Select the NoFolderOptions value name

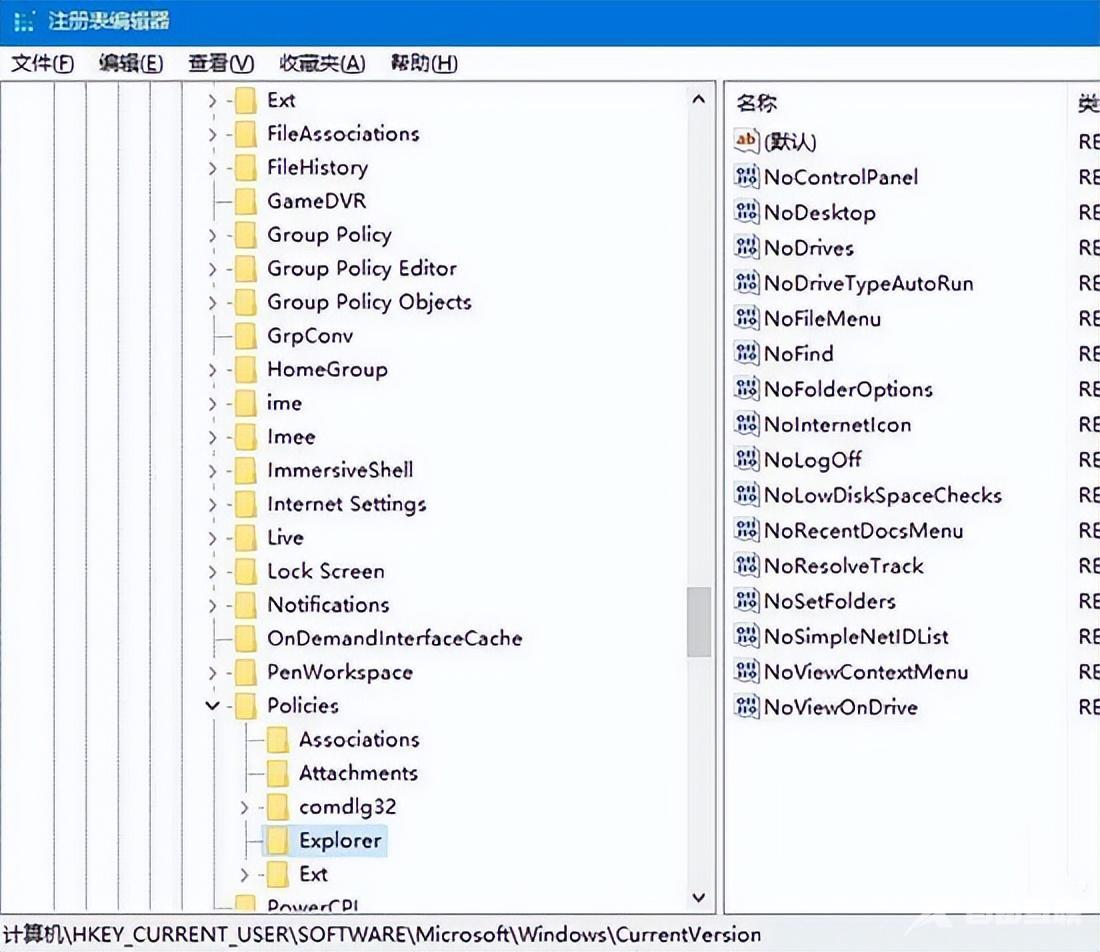point(848,389)
